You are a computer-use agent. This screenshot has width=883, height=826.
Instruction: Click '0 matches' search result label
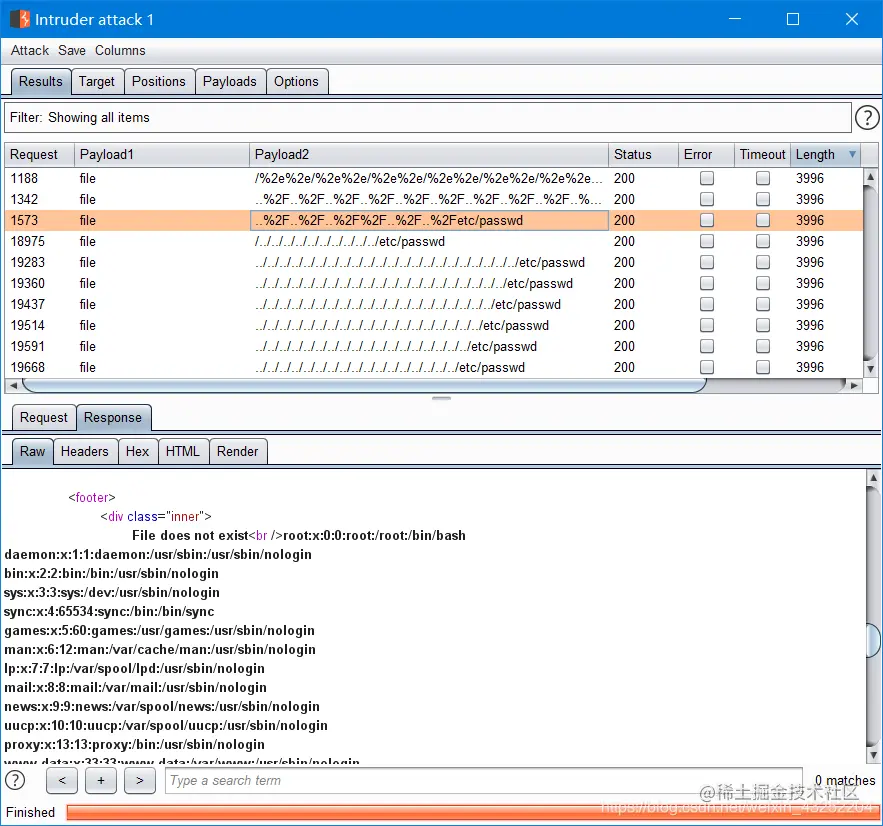(x=845, y=780)
